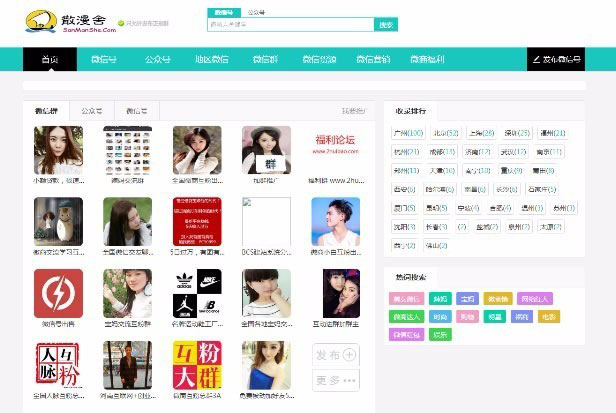The image size is (616, 413).
Task: Click the 武汉(12) city tag
Action: [x=513, y=152]
